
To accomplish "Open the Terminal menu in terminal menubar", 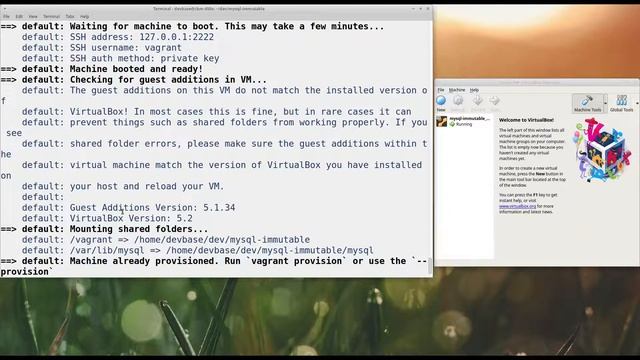I will [51, 16].
